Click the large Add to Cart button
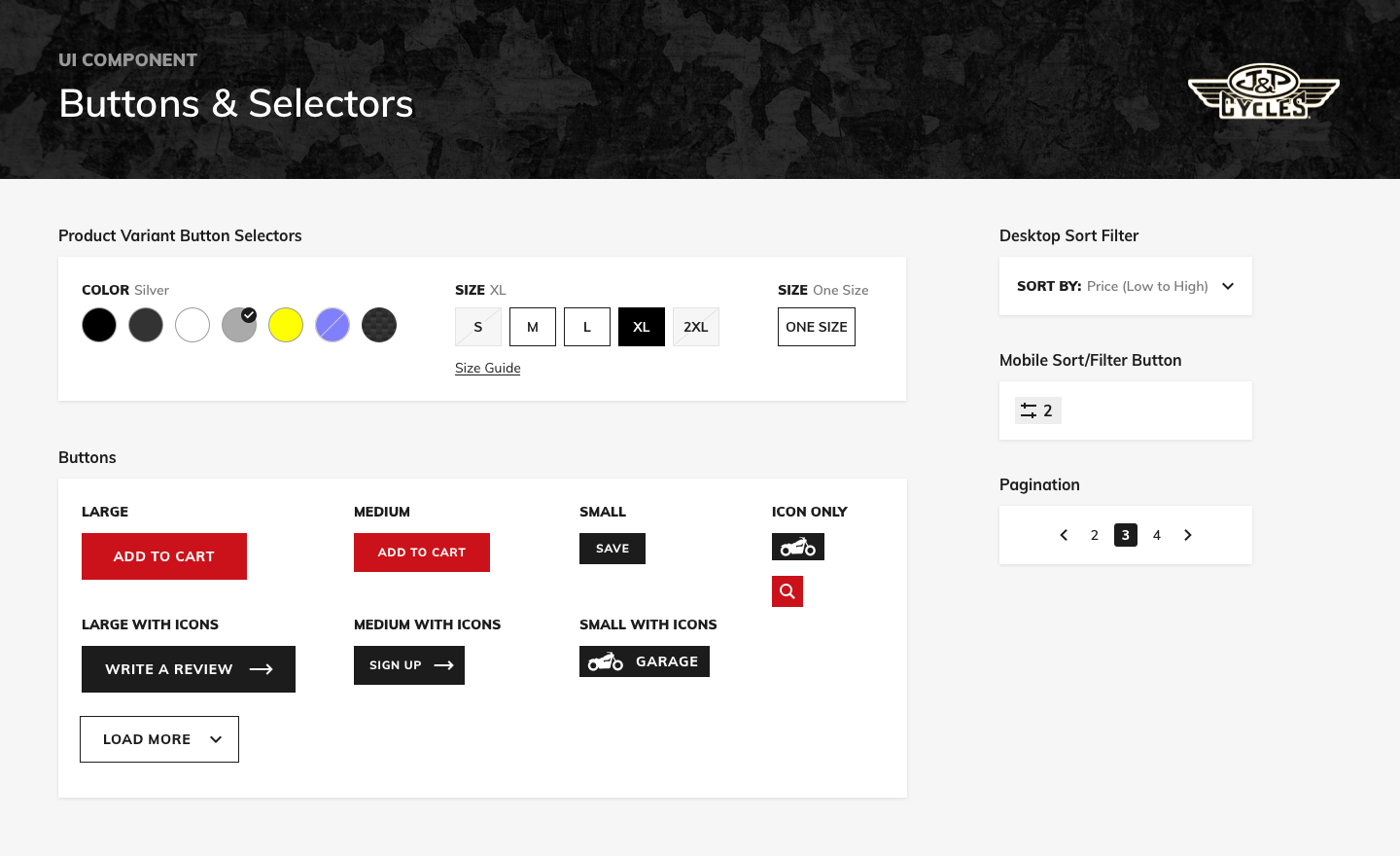1400x856 pixels. [163, 556]
